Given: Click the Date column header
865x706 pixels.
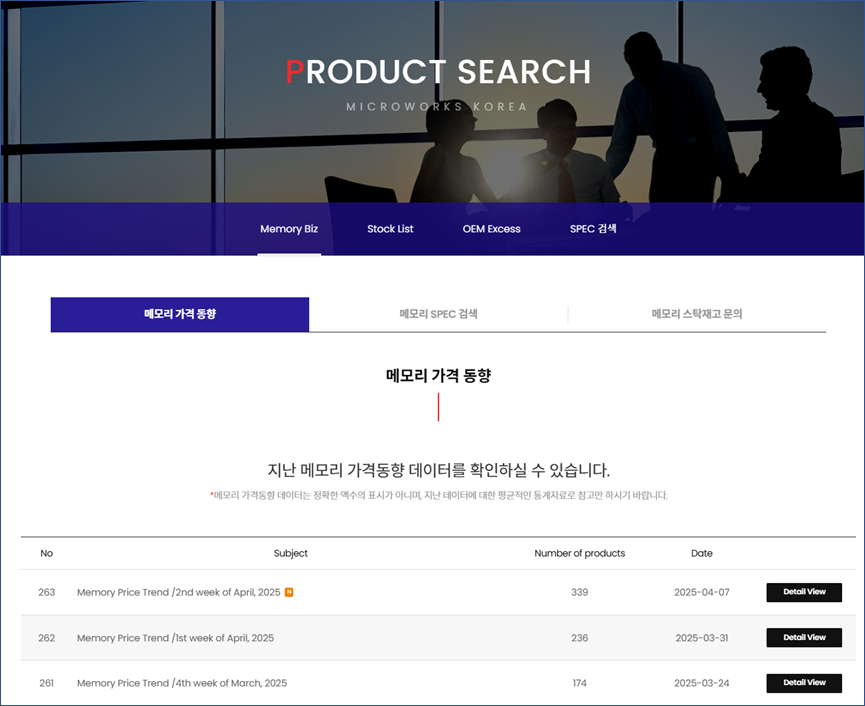Looking at the screenshot, I should pyautogui.click(x=701, y=553).
